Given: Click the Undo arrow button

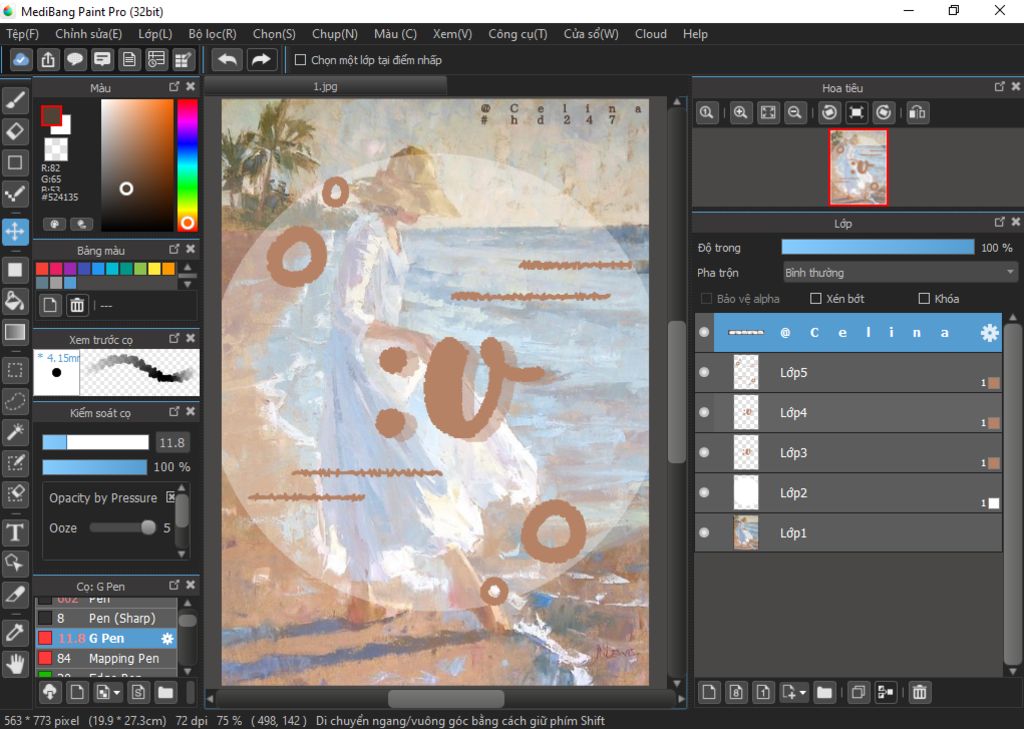Looking at the screenshot, I should point(227,60).
